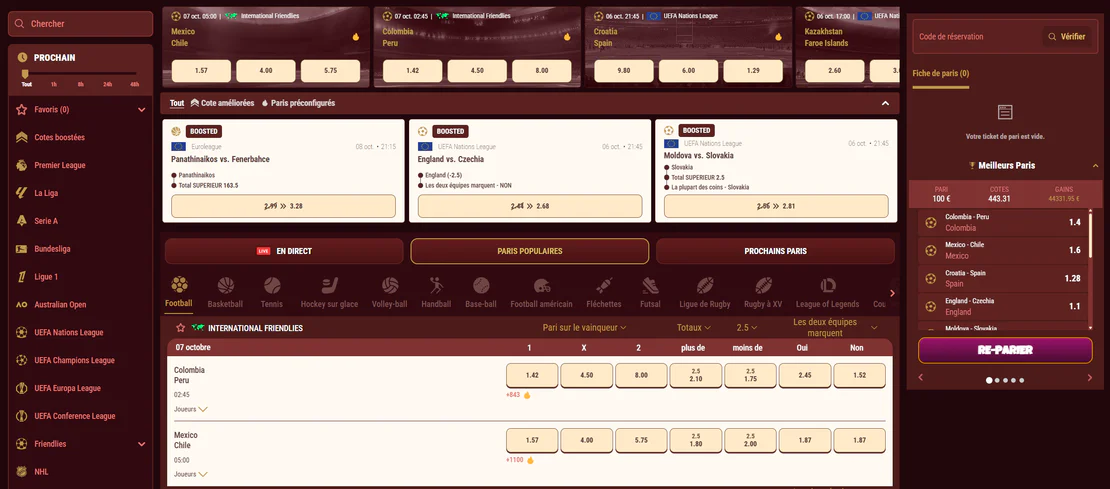Open the Pari sur le vainqueur dropdown

pyautogui.click(x=585, y=328)
